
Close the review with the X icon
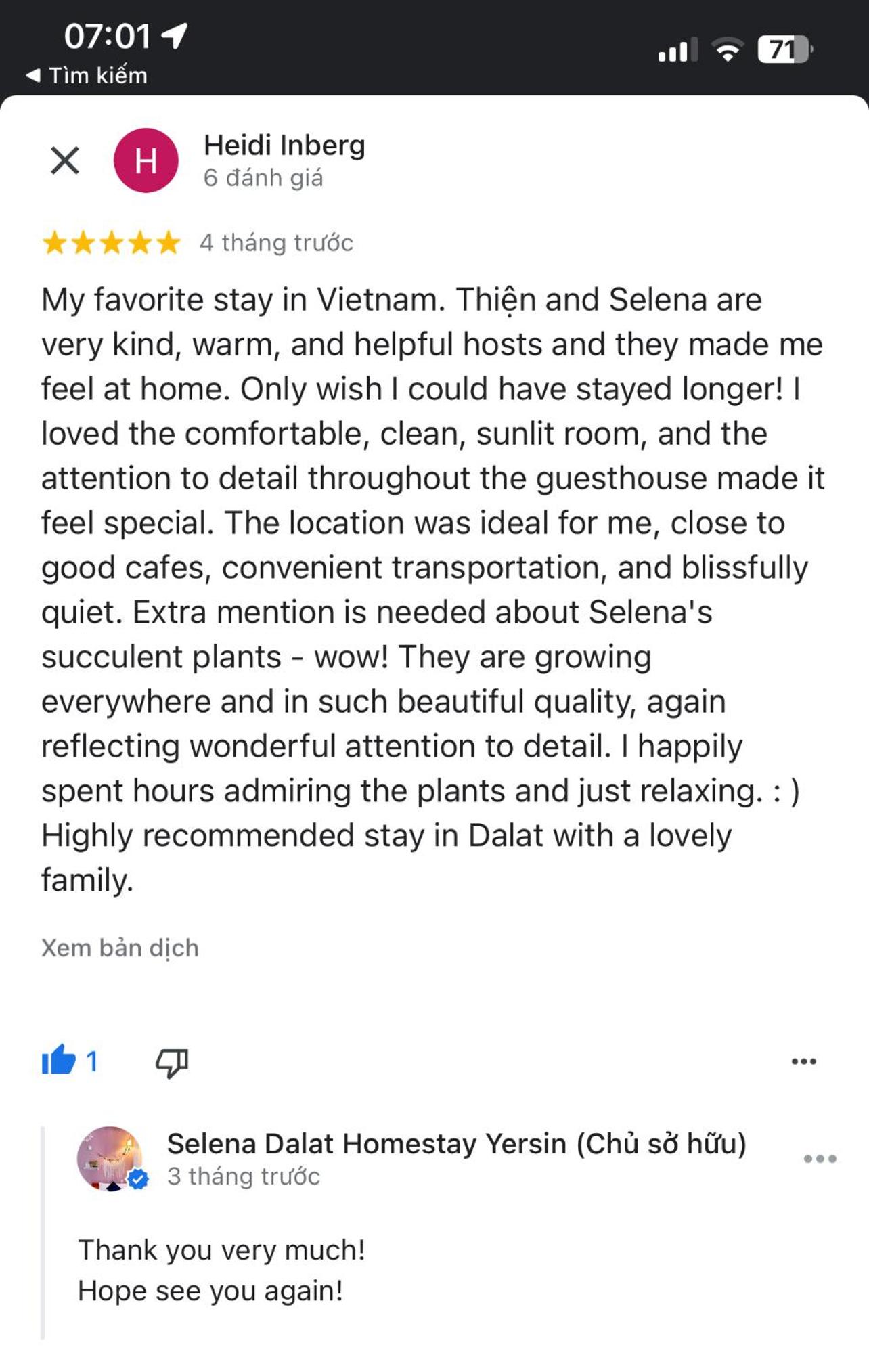point(65,160)
